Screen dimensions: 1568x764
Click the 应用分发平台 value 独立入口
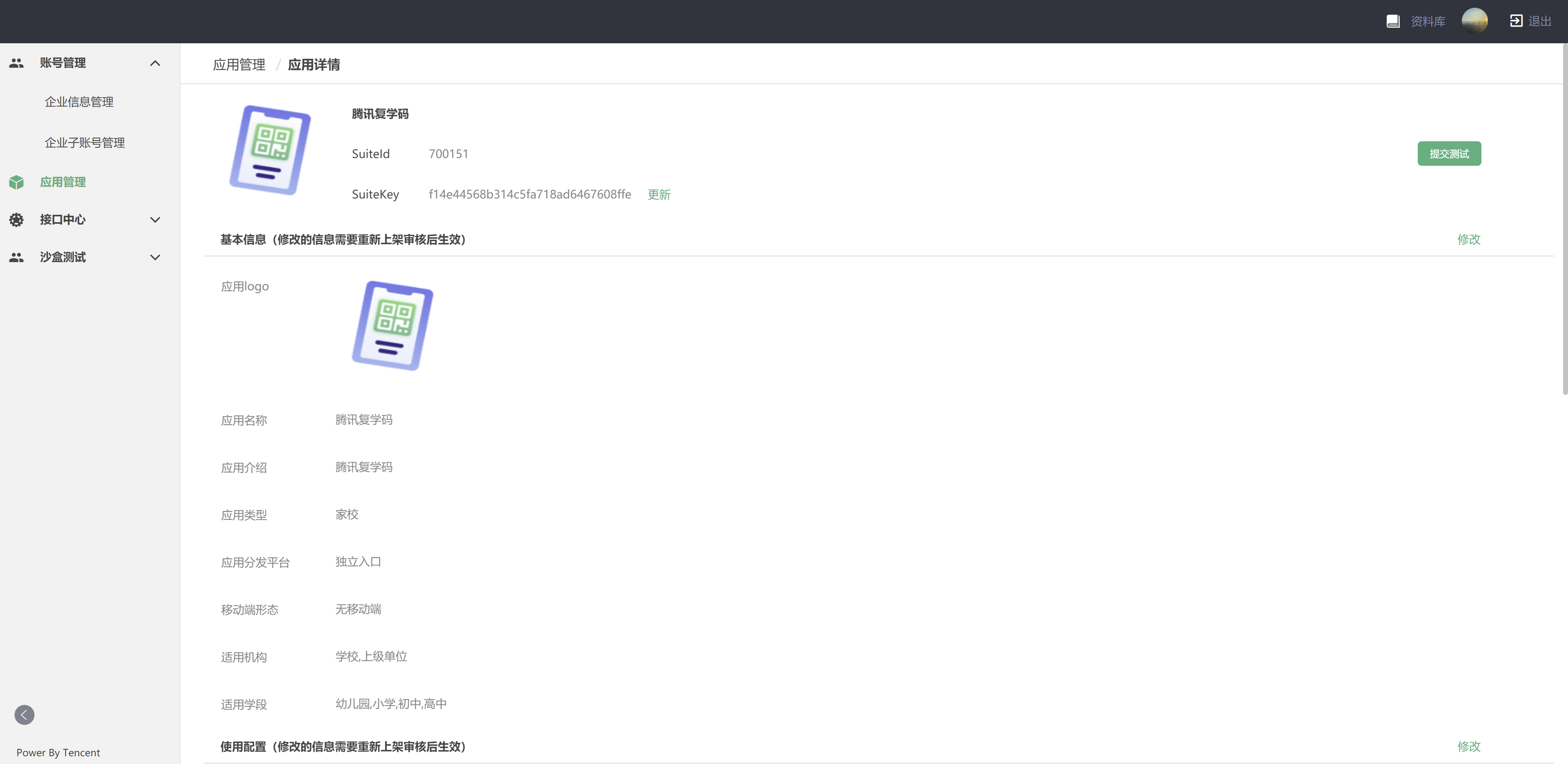(359, 562)
